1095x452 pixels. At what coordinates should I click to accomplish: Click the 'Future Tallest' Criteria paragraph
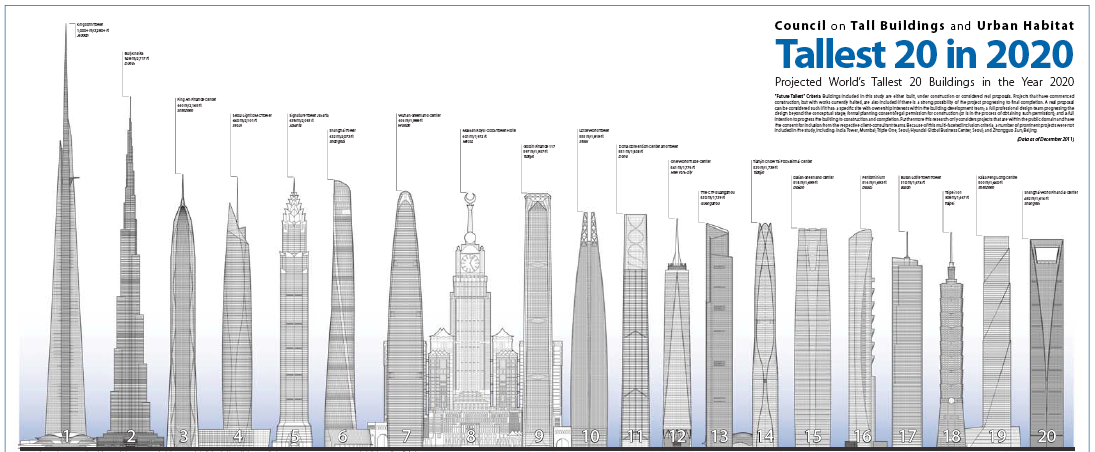point(924,112)
